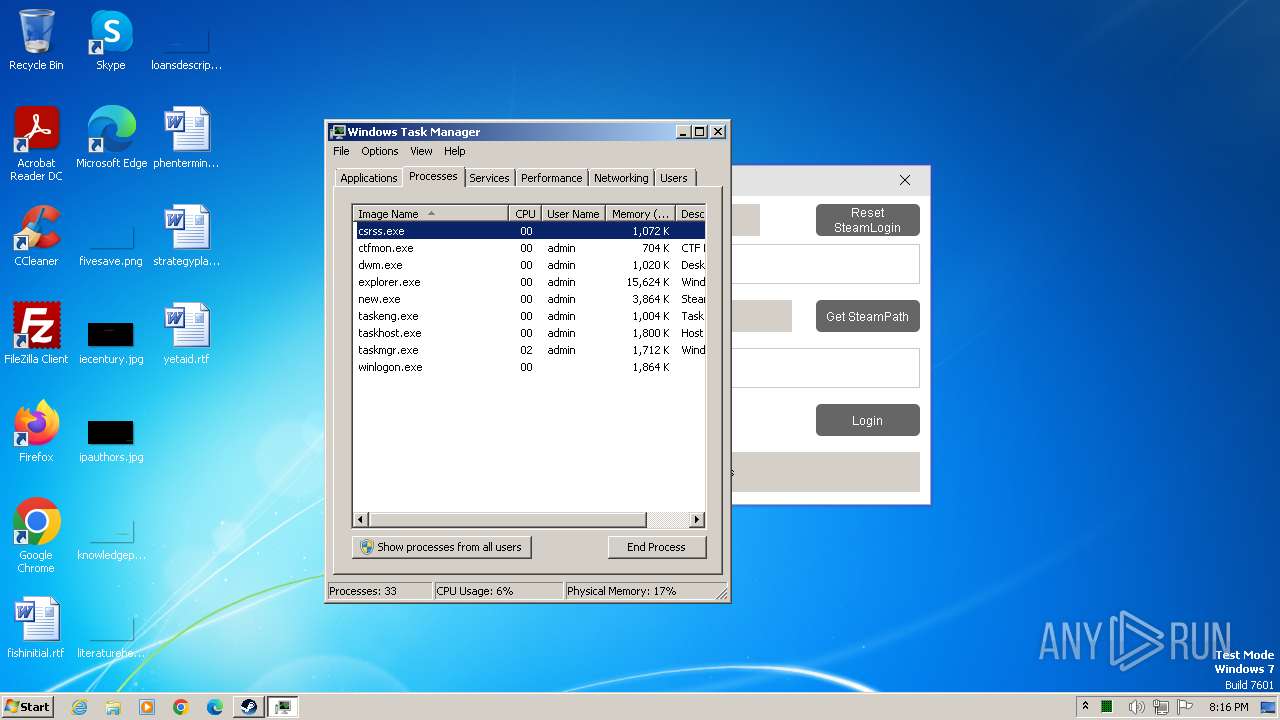Launch Firefox from the desktop
This screenshot has width=1280, height=720.
pyautogui.click(x=36, y=432)
